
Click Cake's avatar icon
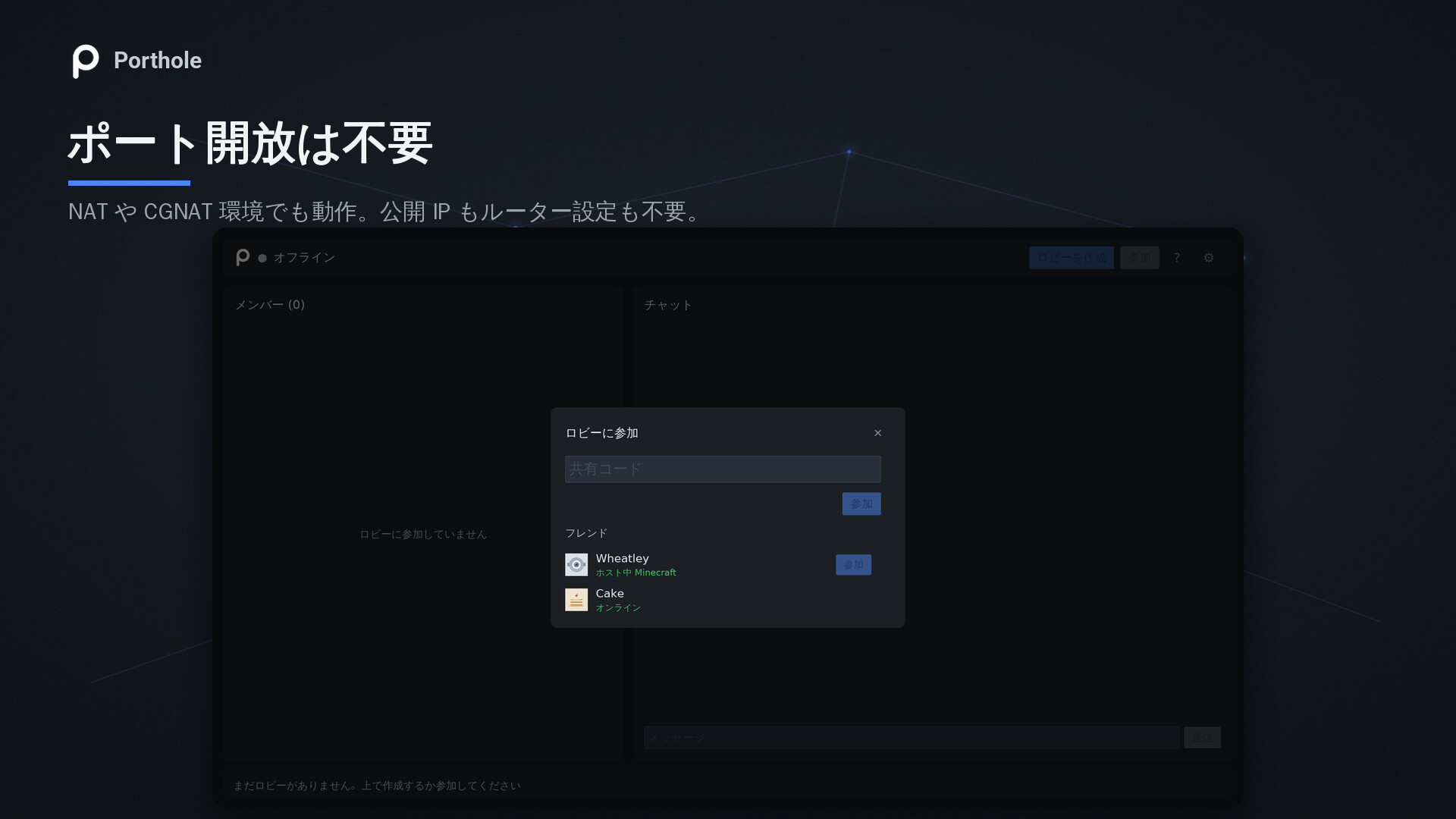[576, 600]
